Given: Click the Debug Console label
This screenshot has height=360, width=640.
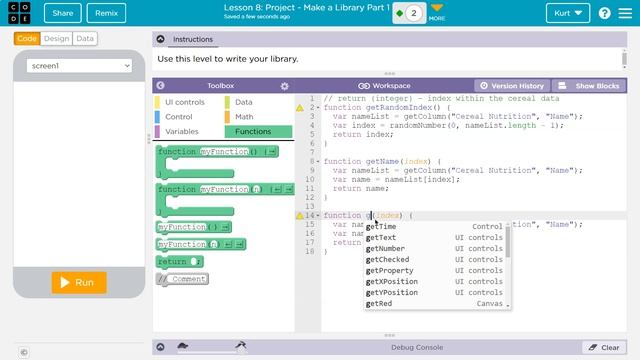Looking at the screenshot, I should (417, 347).
